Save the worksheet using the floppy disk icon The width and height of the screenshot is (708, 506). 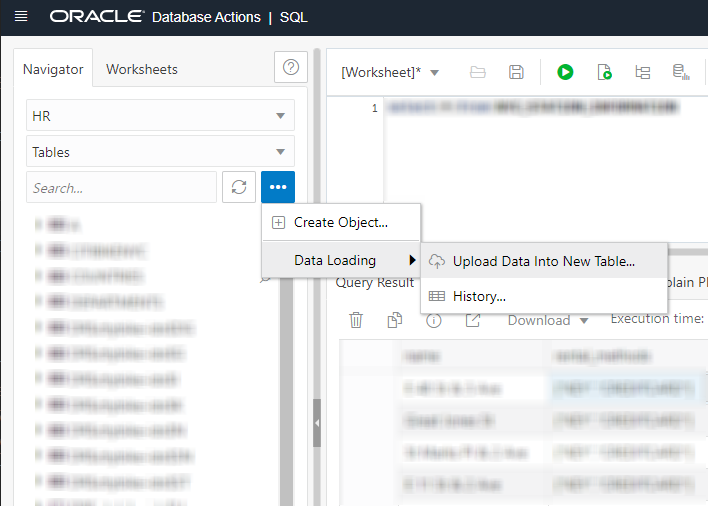pyautogui.click(x=516, y=72)
